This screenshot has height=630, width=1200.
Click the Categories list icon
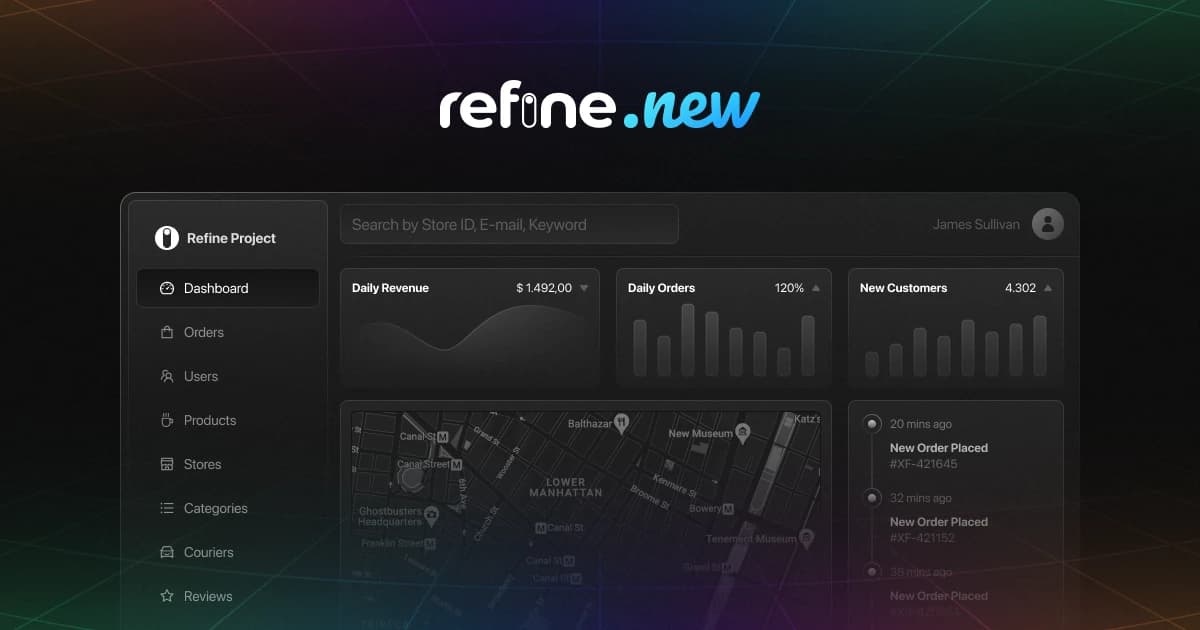tap(166, 508)
